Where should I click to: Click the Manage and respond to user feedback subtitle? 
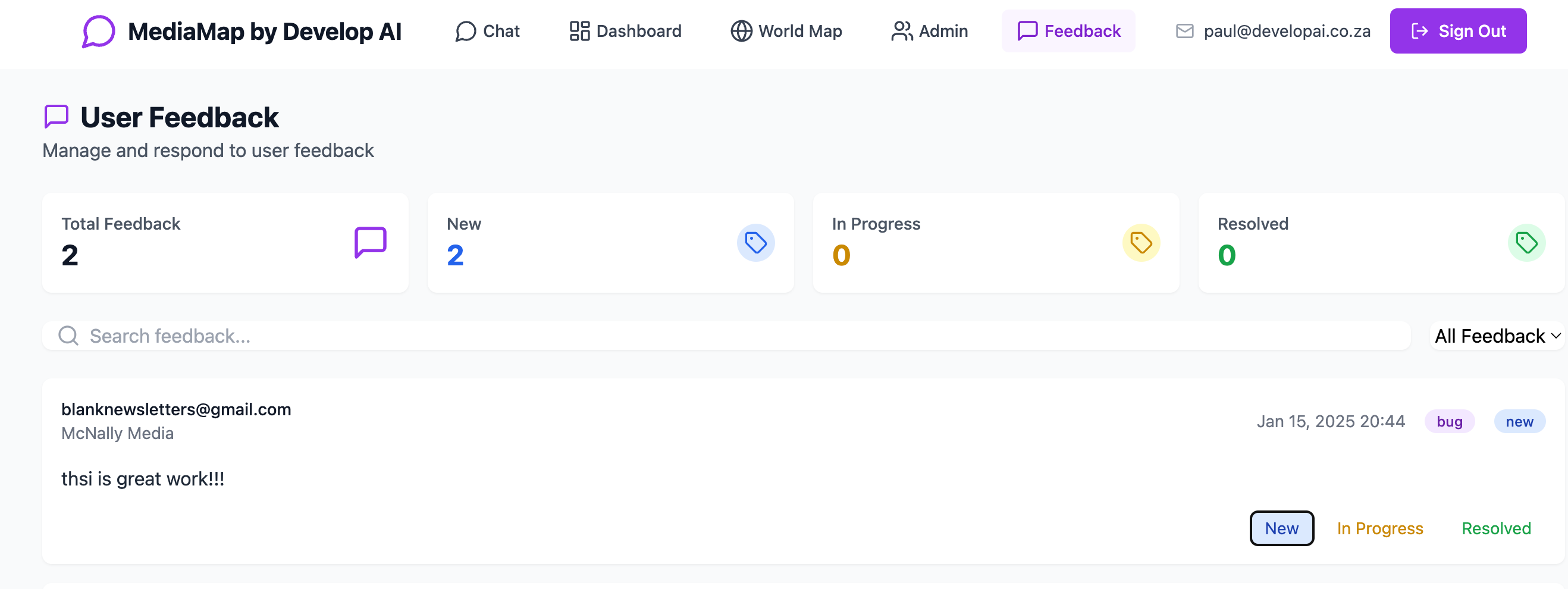click(208, 151)
